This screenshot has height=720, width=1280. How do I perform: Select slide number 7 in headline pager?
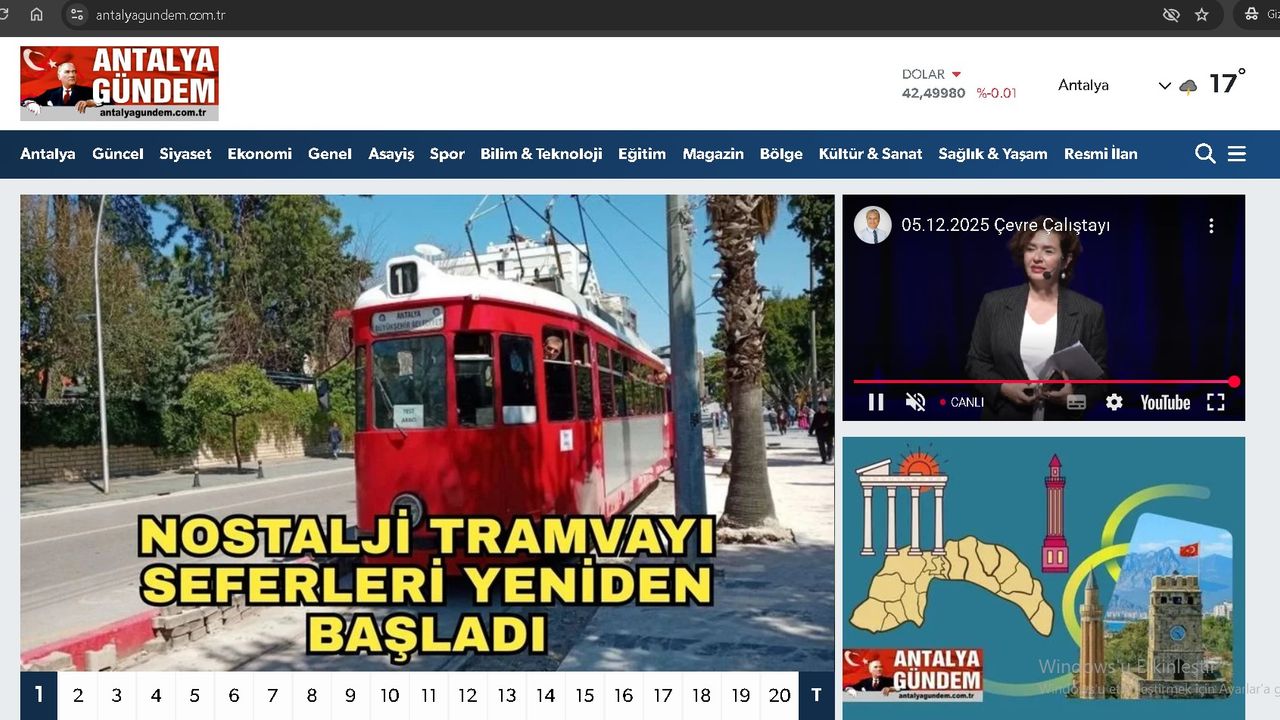pos(272,696)
